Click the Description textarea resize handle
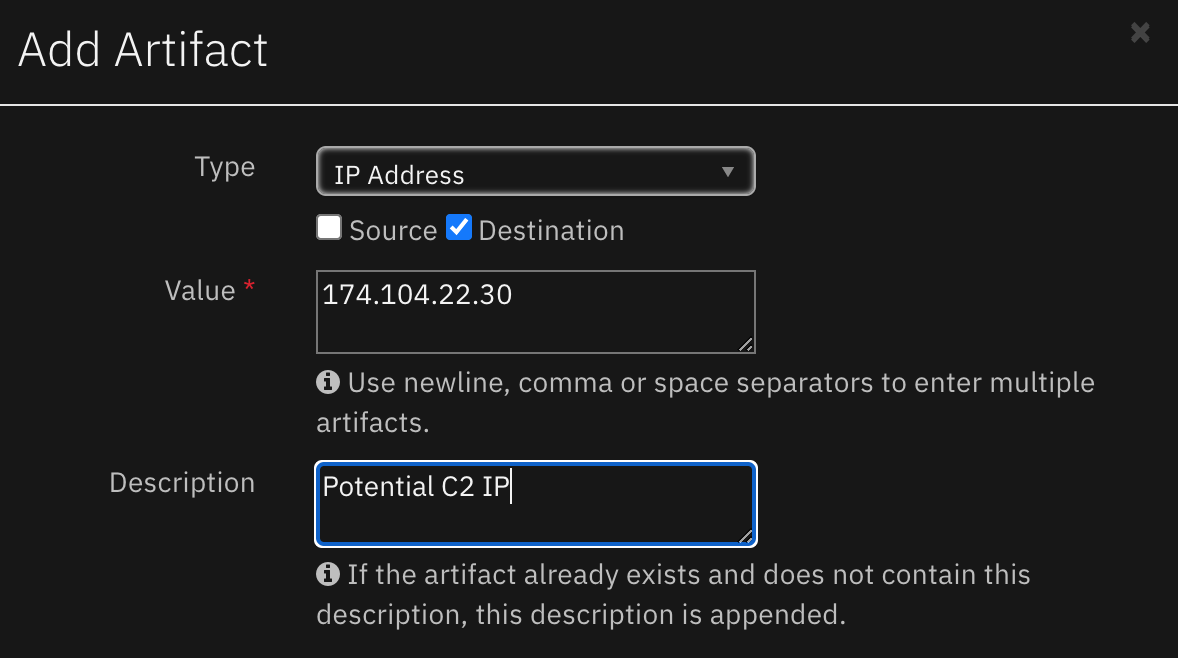This screenshot has width=1178, height=658. click(x=747, y=537)
